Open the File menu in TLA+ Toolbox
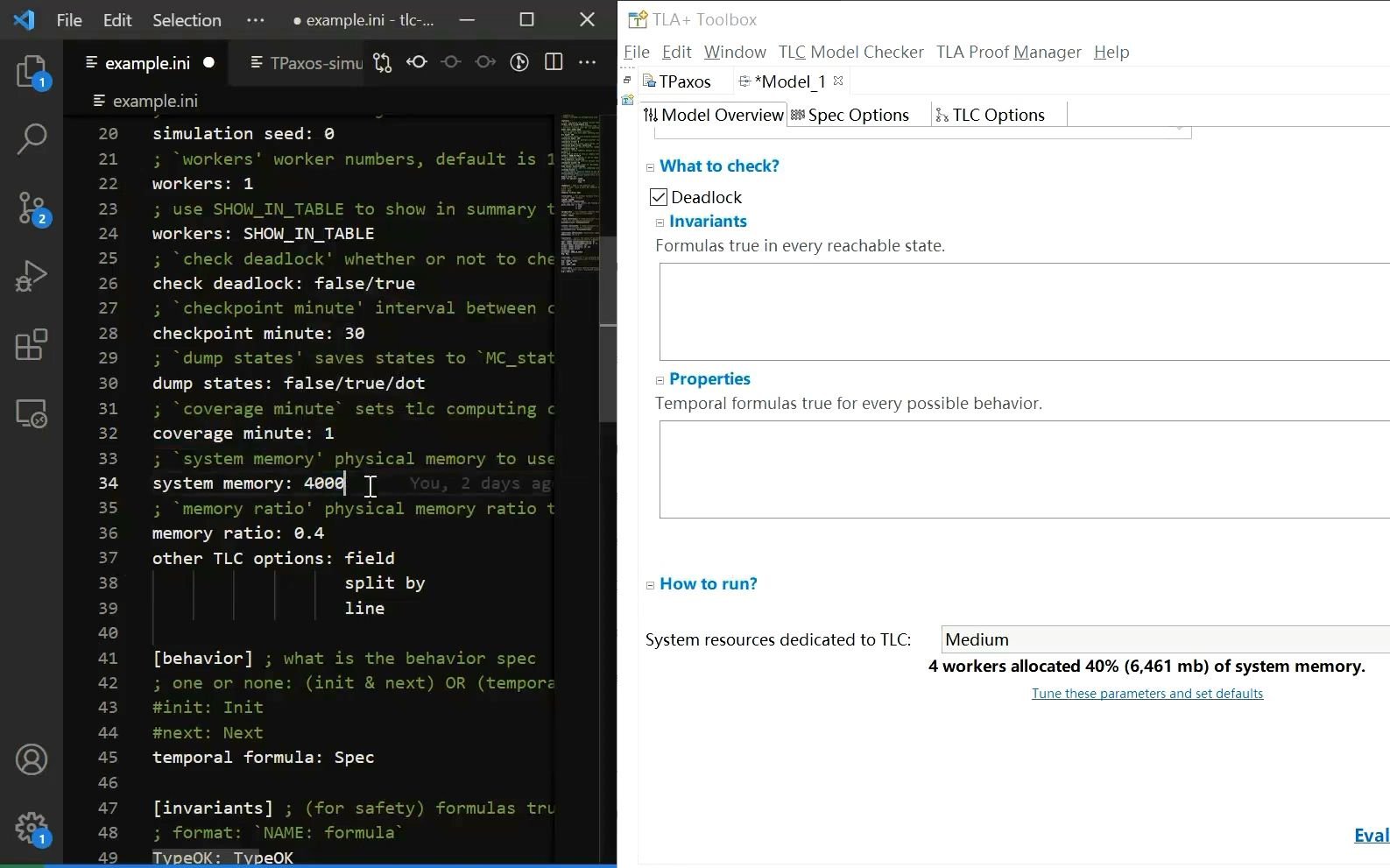Screen dimensions: 1390x868 [x=636, y=52]
